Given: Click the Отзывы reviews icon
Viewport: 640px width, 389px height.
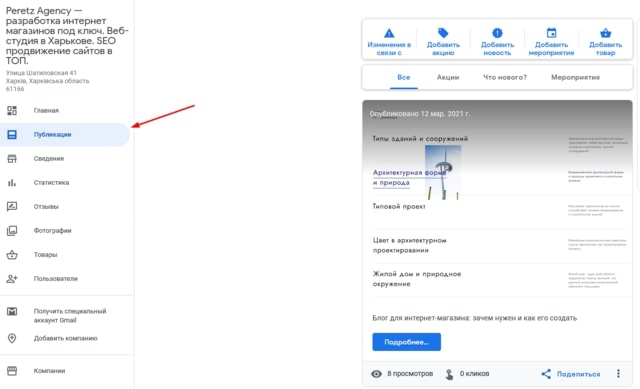Looking at the screenshot, I should (x=12, y=207).
